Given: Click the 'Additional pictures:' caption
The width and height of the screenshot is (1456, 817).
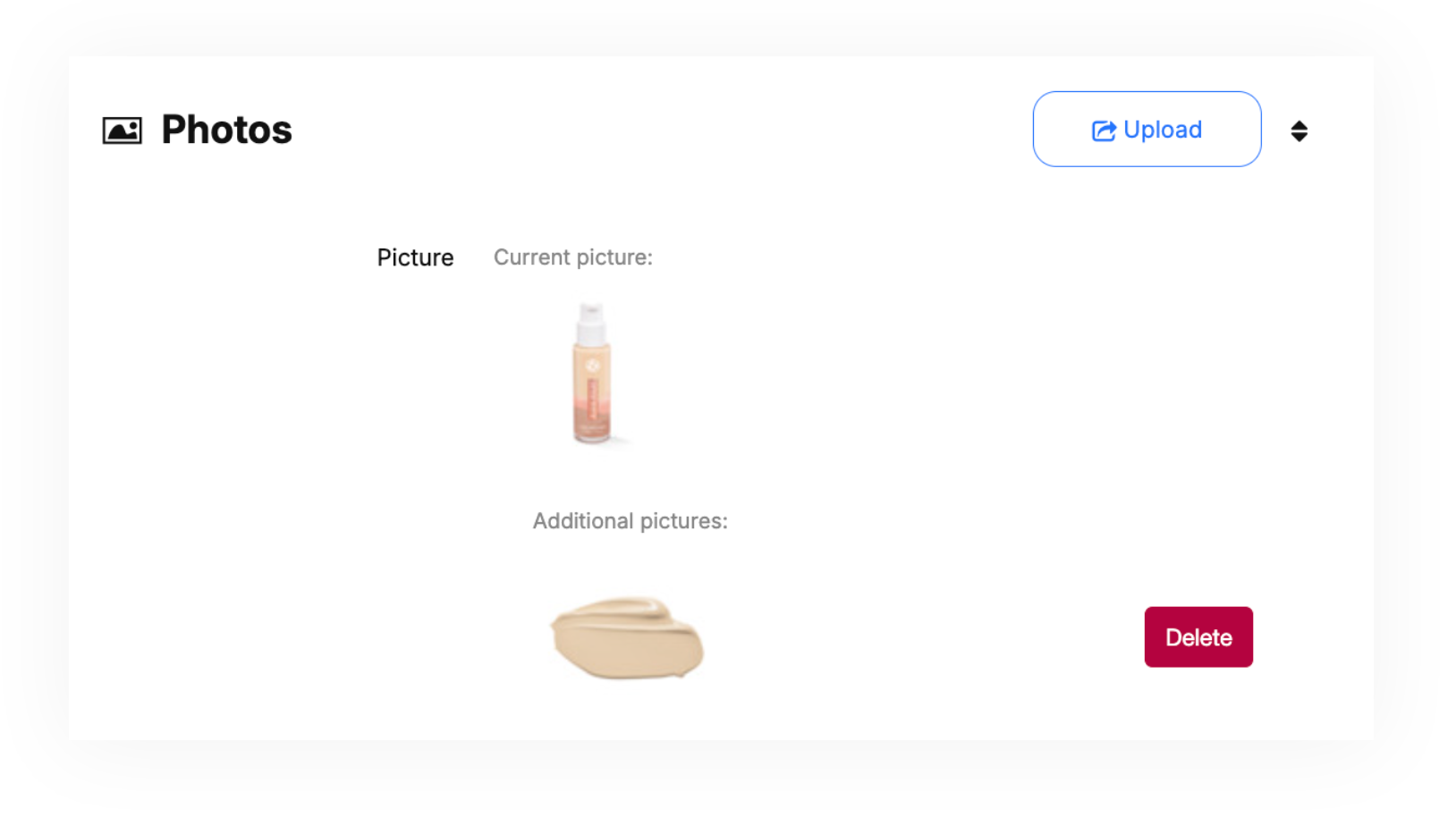Looking at the screenshot, I should (630, 521).
